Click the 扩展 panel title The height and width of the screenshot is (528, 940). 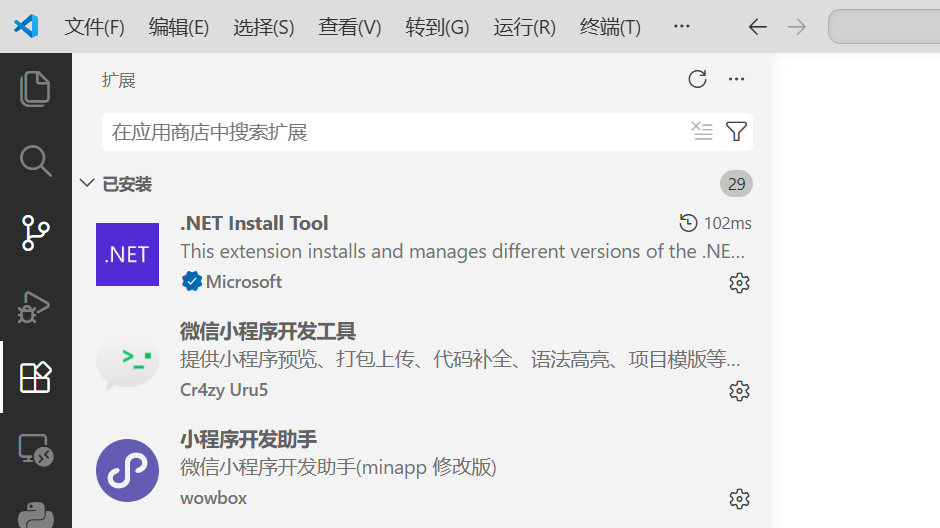coord(119,80)
